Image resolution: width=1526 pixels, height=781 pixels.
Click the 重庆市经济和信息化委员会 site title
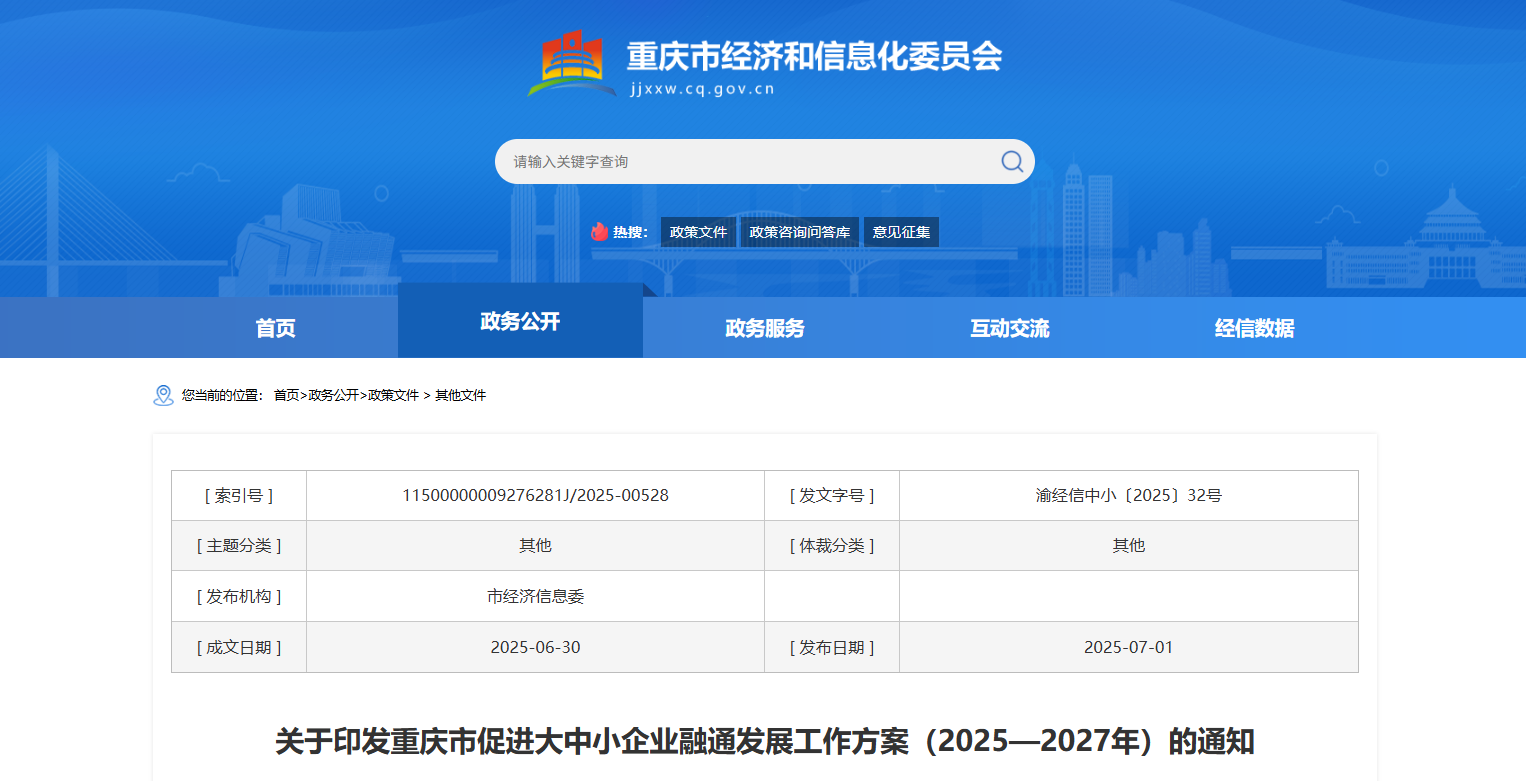814,56
